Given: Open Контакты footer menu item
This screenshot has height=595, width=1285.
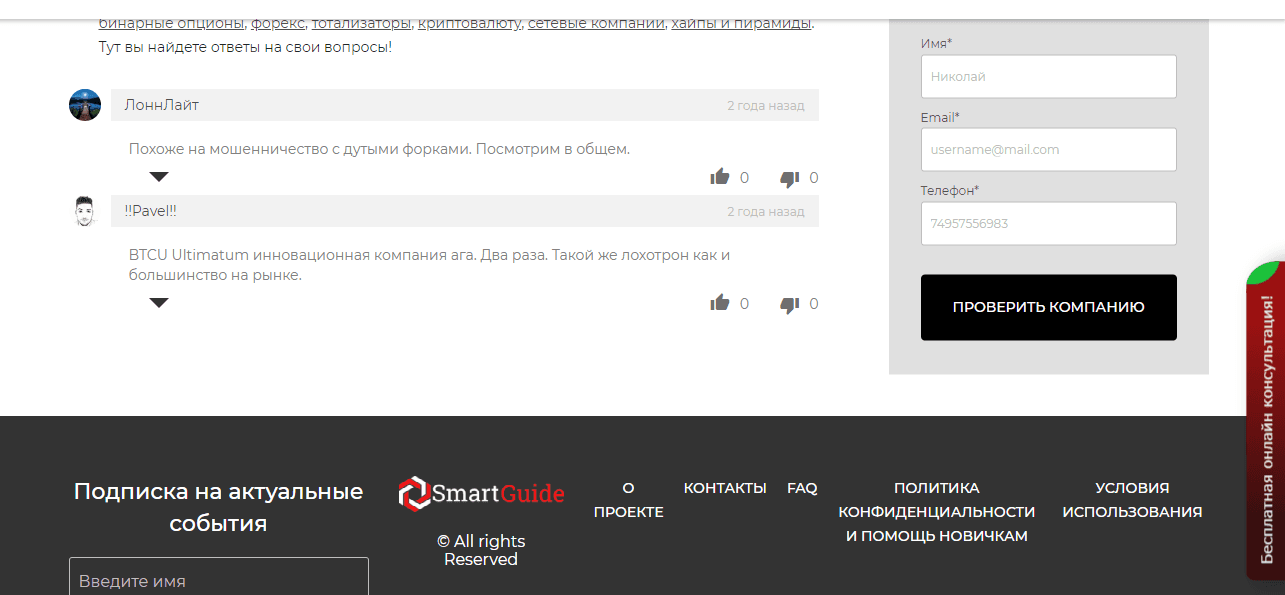Looking at the screenshot, I should (725, 488).
